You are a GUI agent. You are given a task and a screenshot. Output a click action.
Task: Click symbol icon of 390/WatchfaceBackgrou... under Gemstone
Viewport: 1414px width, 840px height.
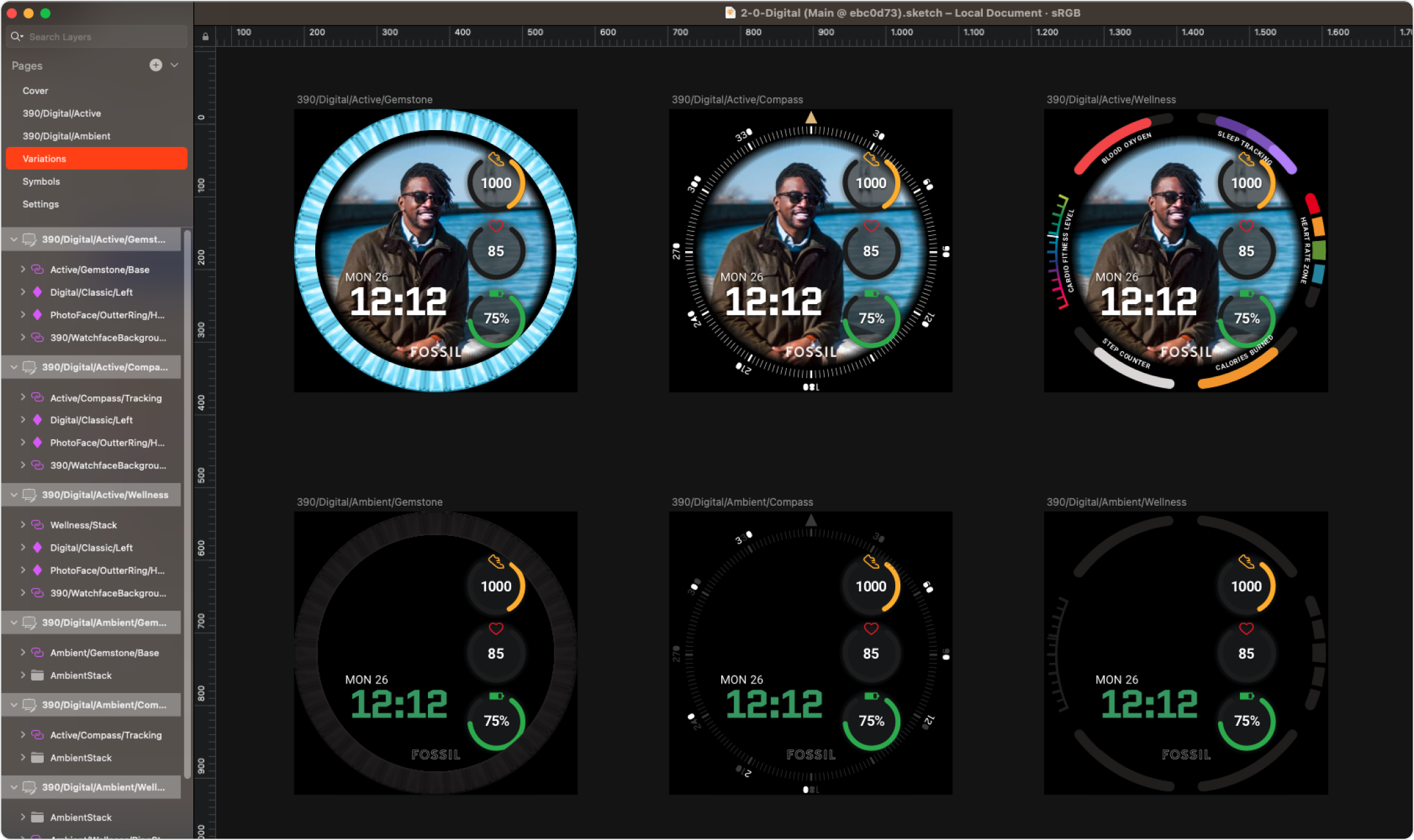[x=37, y=338]
